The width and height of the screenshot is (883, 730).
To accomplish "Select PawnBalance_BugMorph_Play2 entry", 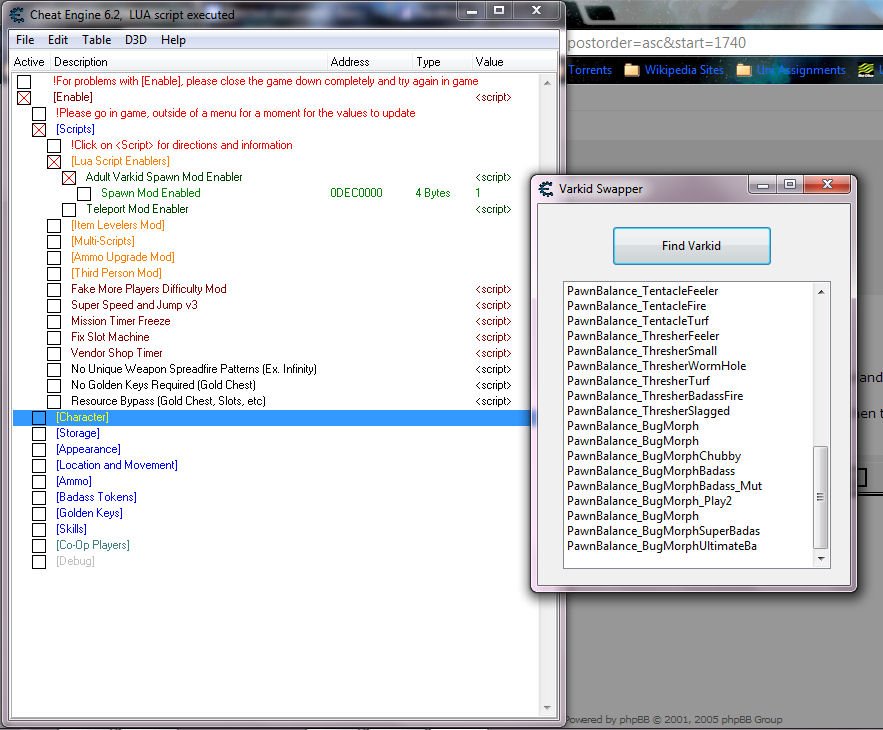I will (649, 501).
